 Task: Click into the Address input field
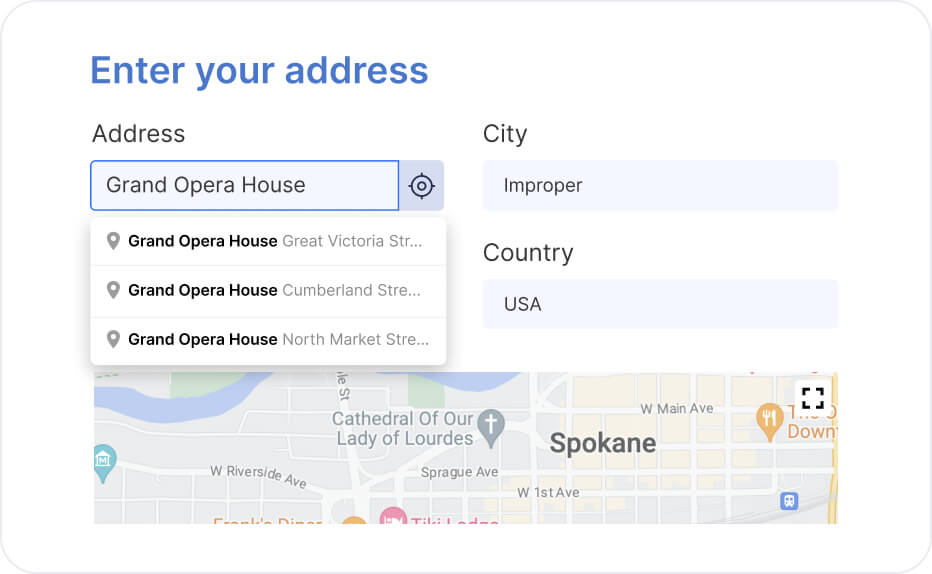245,186
